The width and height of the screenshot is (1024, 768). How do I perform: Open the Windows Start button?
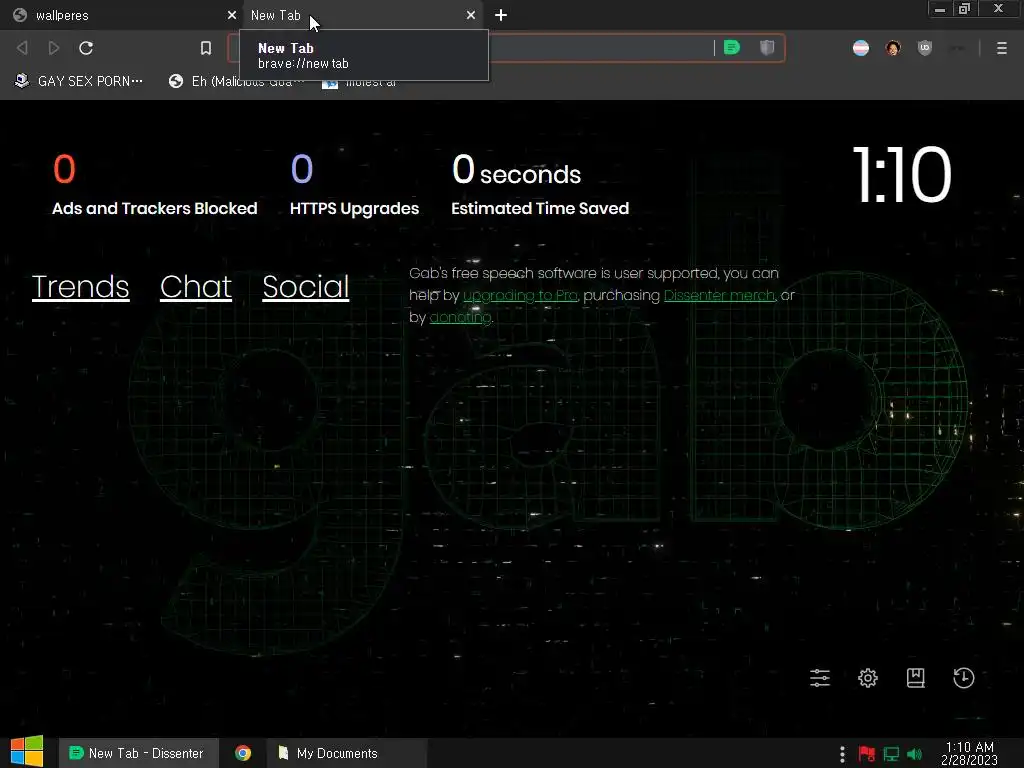(27, 752)
